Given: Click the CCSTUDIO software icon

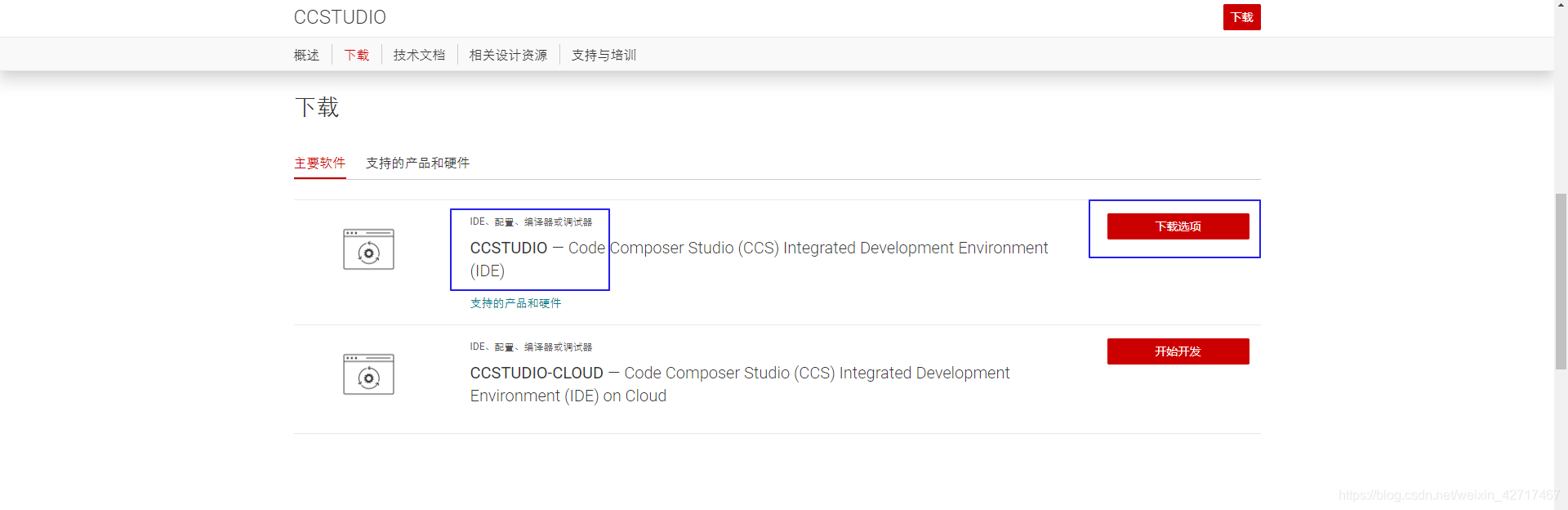Looking at the screenshot, I should (x=368, y=249).
